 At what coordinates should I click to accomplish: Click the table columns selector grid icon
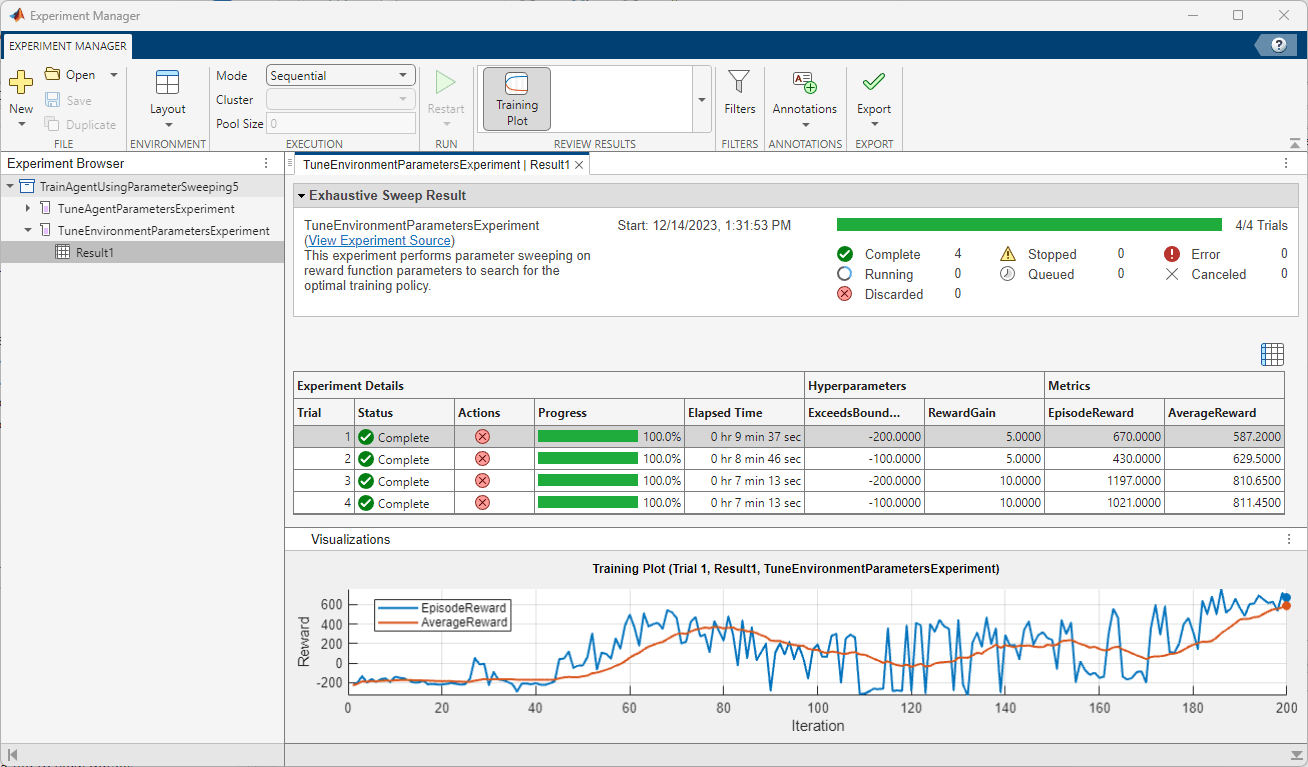coord(1272,354)
